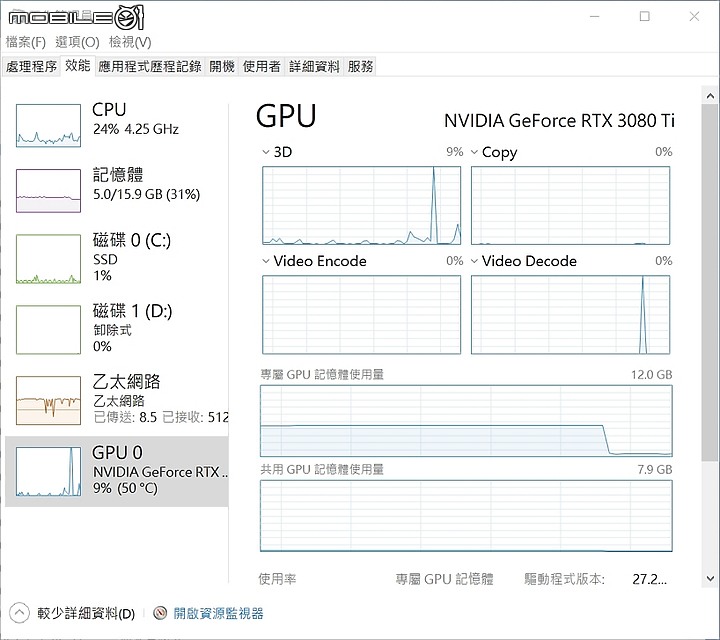Image resolution: width=720 pixels, height=640 pixels.
Task: Click the CPU label in sidebar
Action: pyautogui.click(x=109, y=110)
